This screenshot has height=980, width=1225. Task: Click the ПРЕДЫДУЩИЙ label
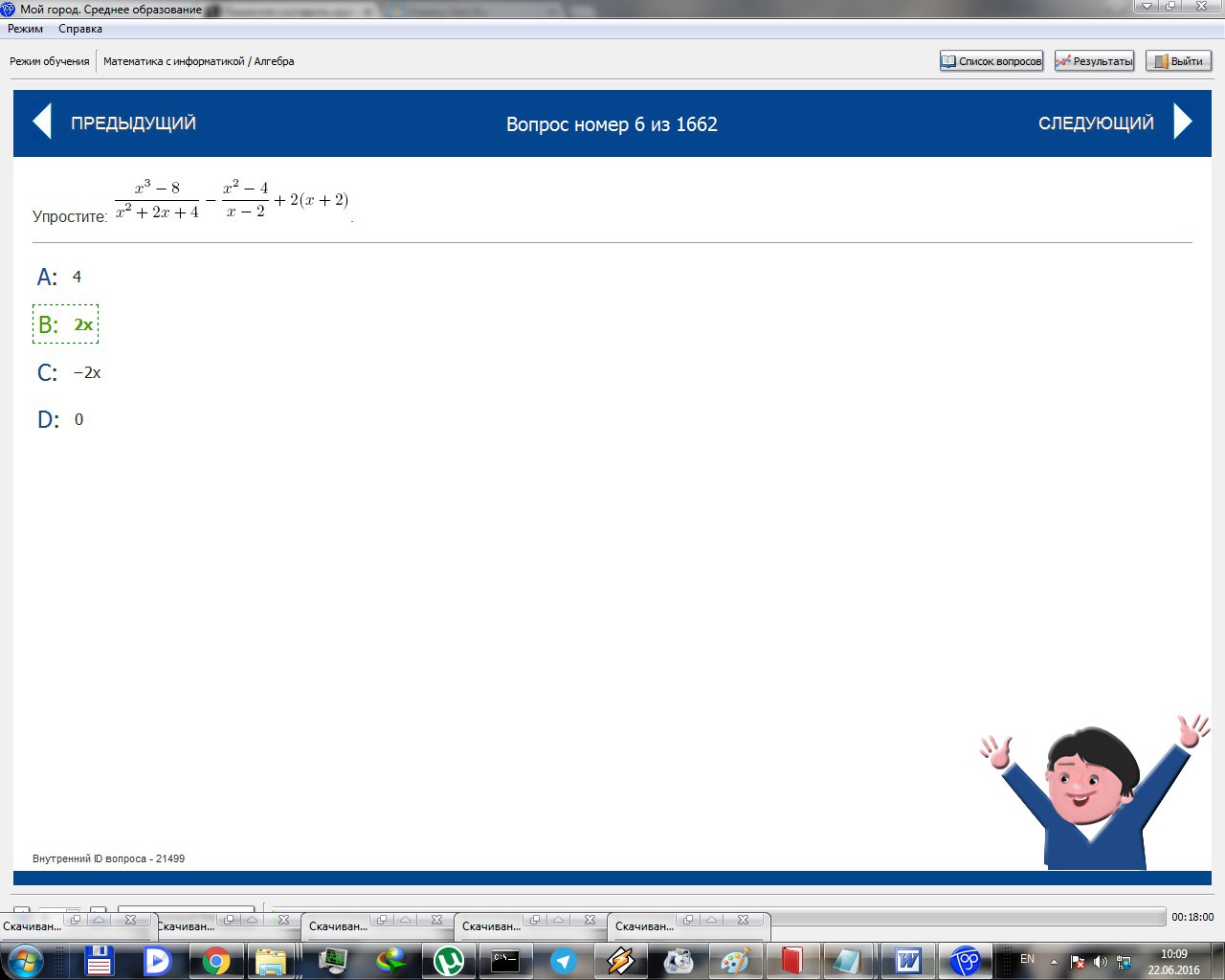click(x=133, y=122)
